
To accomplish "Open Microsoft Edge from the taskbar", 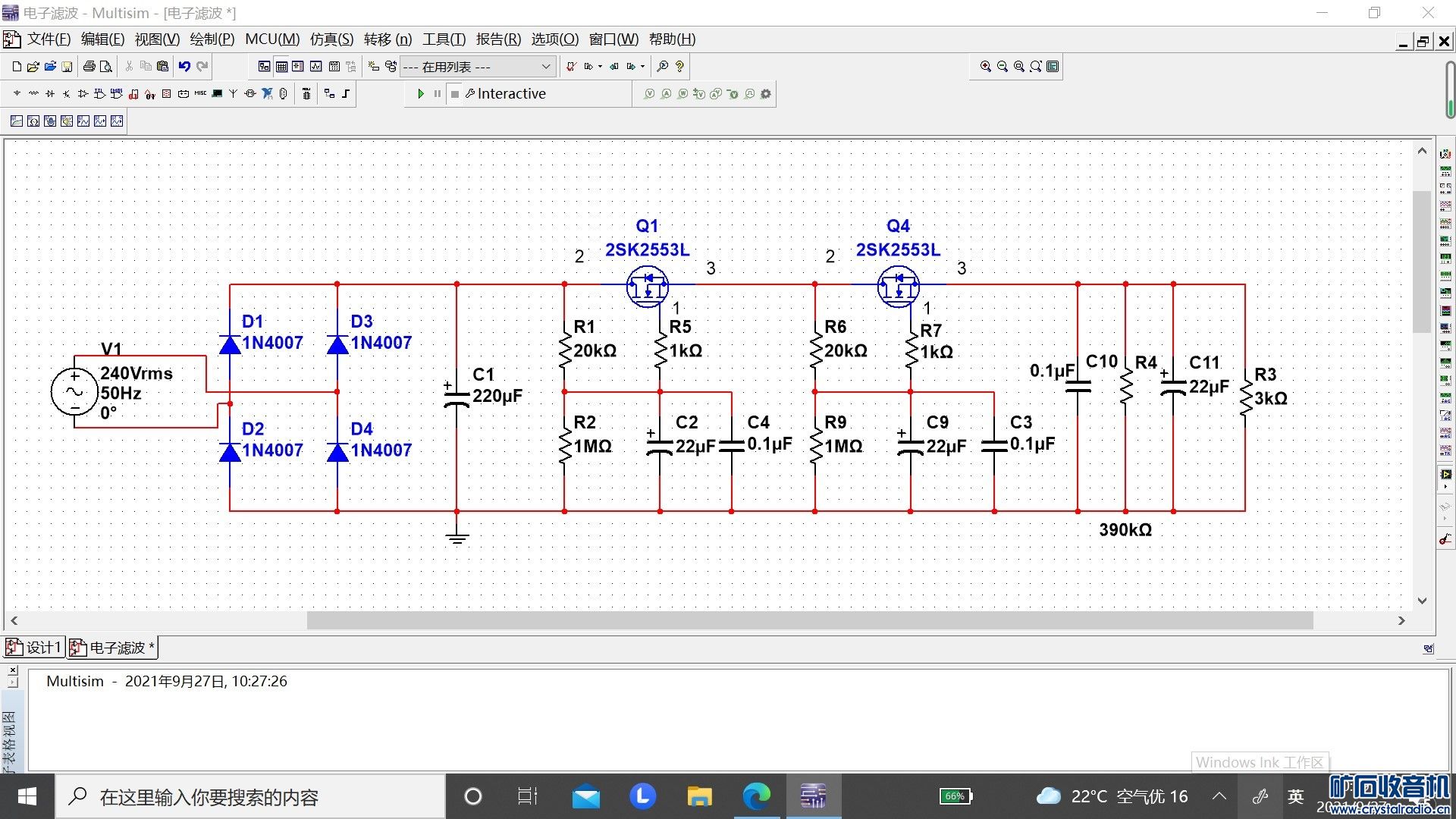I will coord(756,797).
